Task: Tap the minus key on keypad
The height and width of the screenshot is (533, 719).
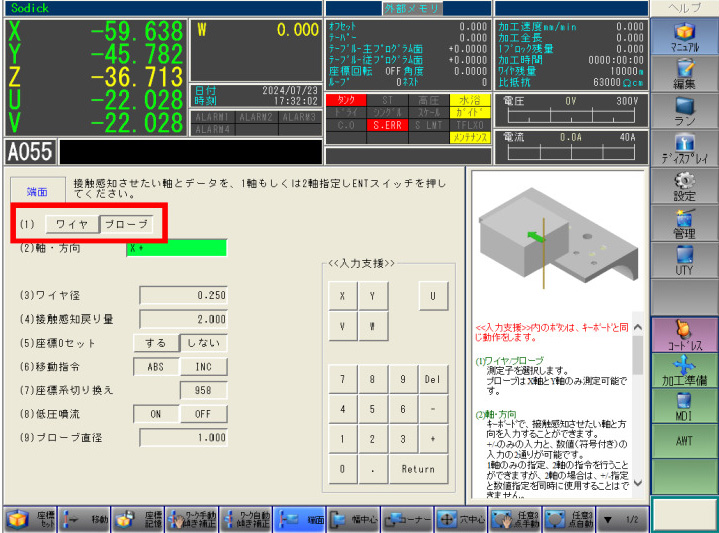Action: coord(433,409)
